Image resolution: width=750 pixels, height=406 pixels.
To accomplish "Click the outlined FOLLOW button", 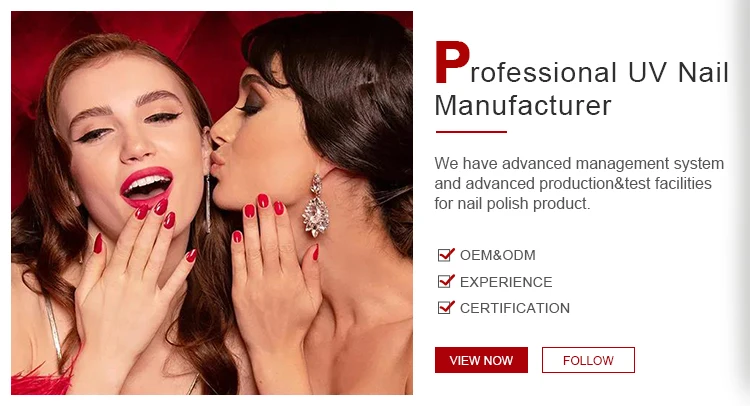I will [x=588, y=360].
